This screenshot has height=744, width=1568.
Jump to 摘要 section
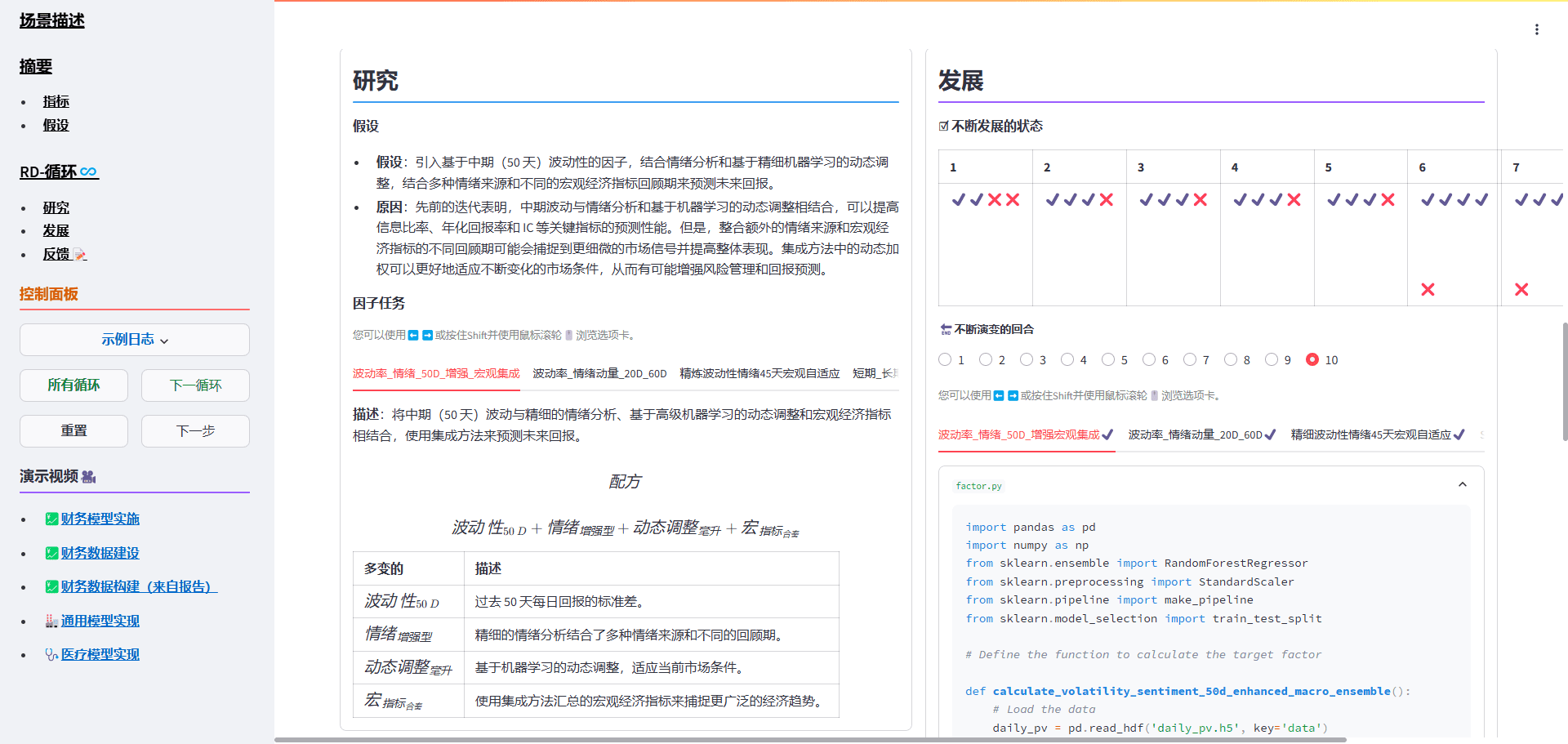pyautogui.click(x=36, y=66)
